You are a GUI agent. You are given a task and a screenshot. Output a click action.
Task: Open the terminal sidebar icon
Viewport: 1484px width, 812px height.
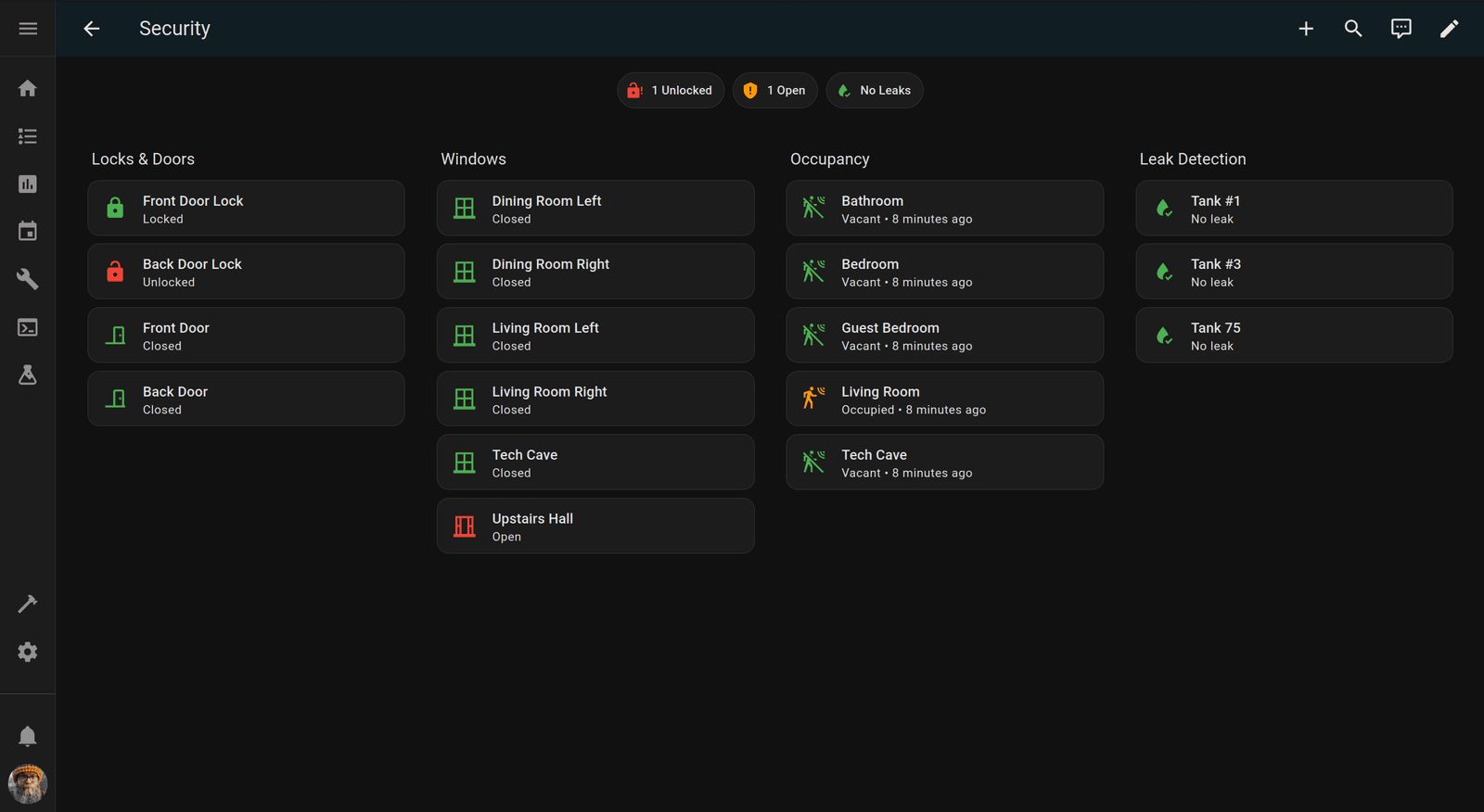tap(28, 327)
